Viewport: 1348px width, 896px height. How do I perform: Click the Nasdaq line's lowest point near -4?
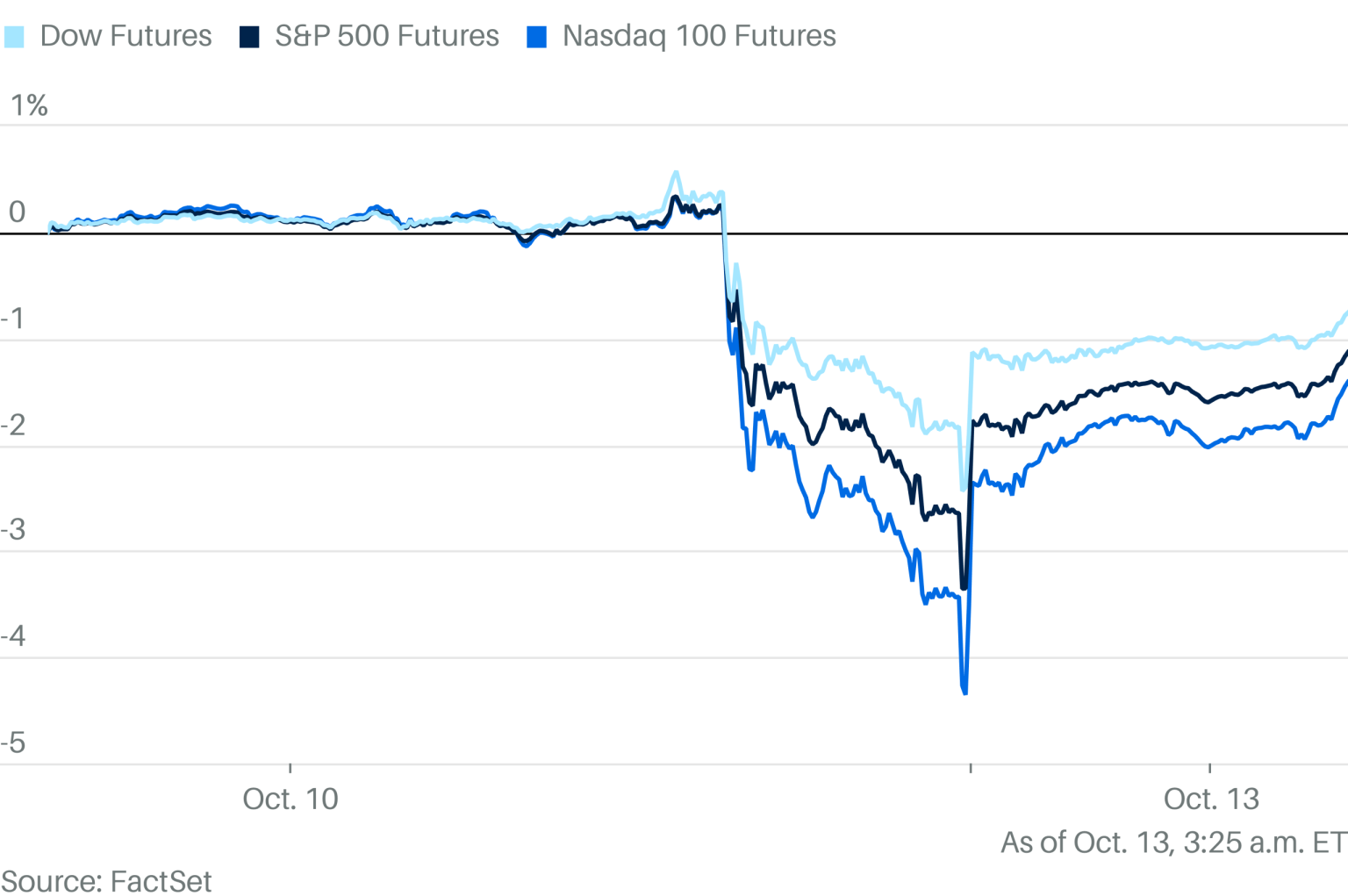point(965,692)
